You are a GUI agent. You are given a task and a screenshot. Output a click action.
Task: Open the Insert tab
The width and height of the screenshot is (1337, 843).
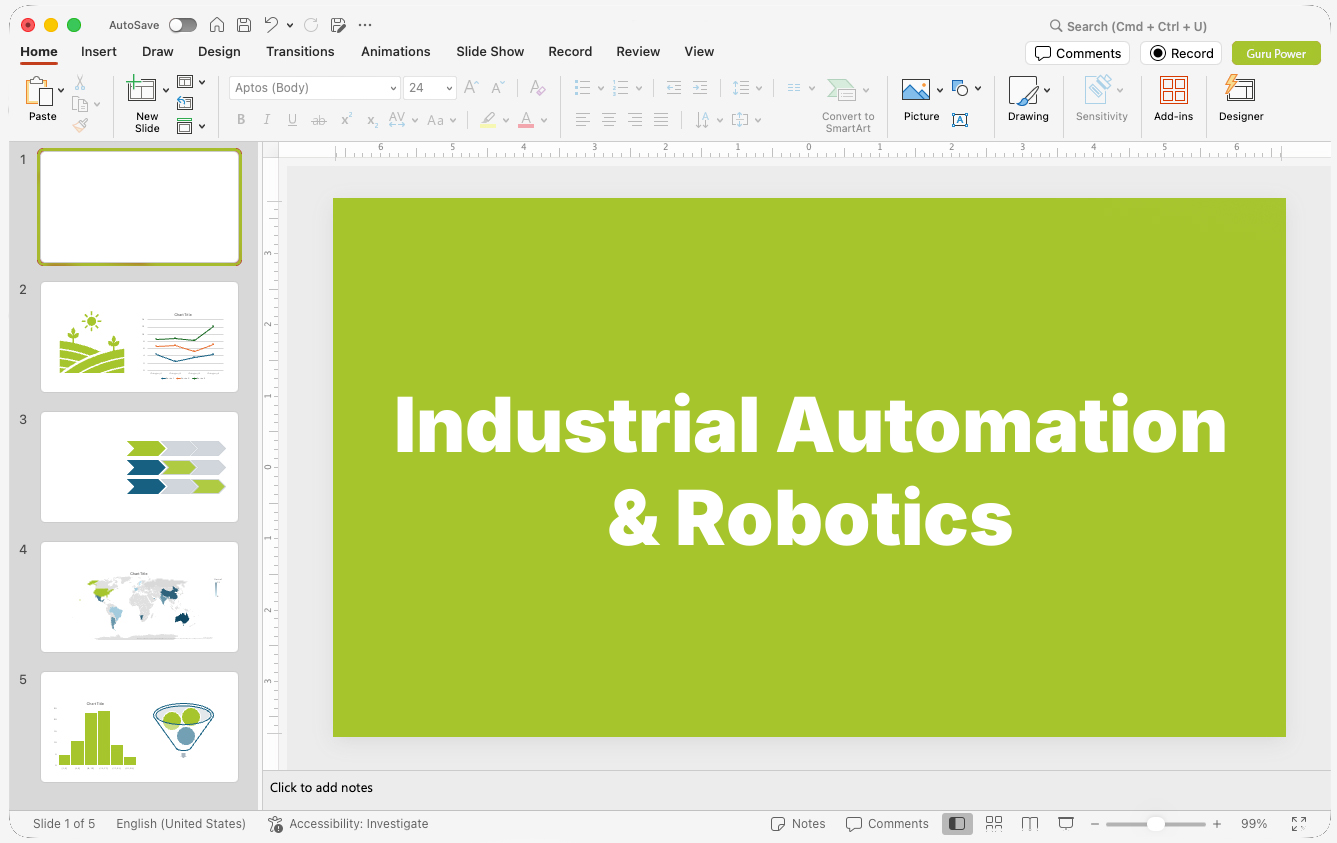click(99, 51)
